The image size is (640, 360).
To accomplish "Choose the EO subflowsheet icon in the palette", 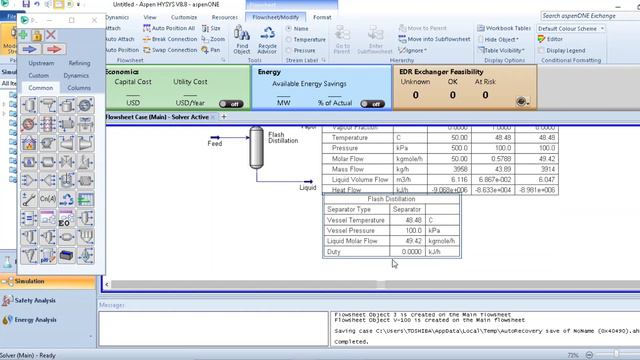I will pyautogui.click(x=67, y=218).
